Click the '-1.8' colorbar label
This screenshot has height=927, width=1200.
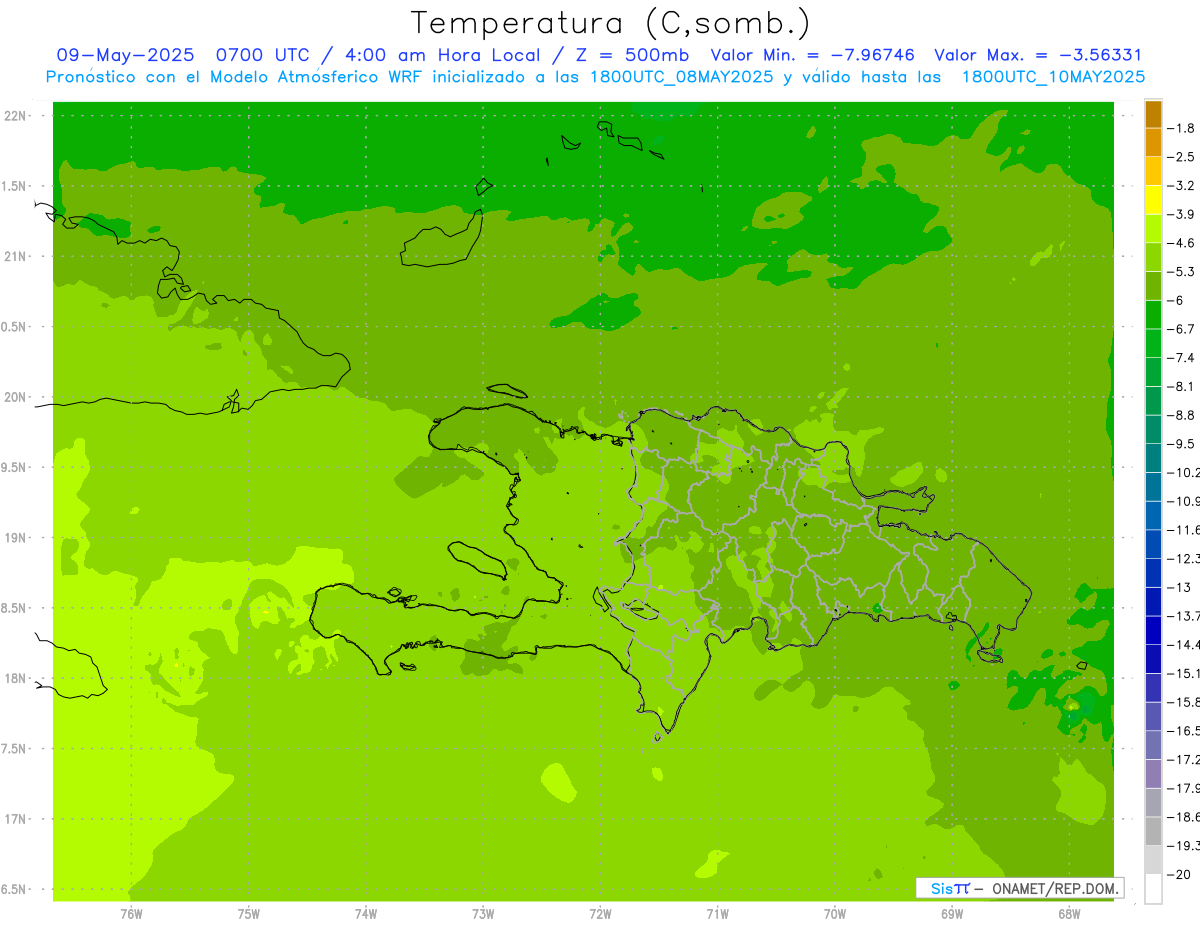pyautogui.click(x=1182, y=128)
